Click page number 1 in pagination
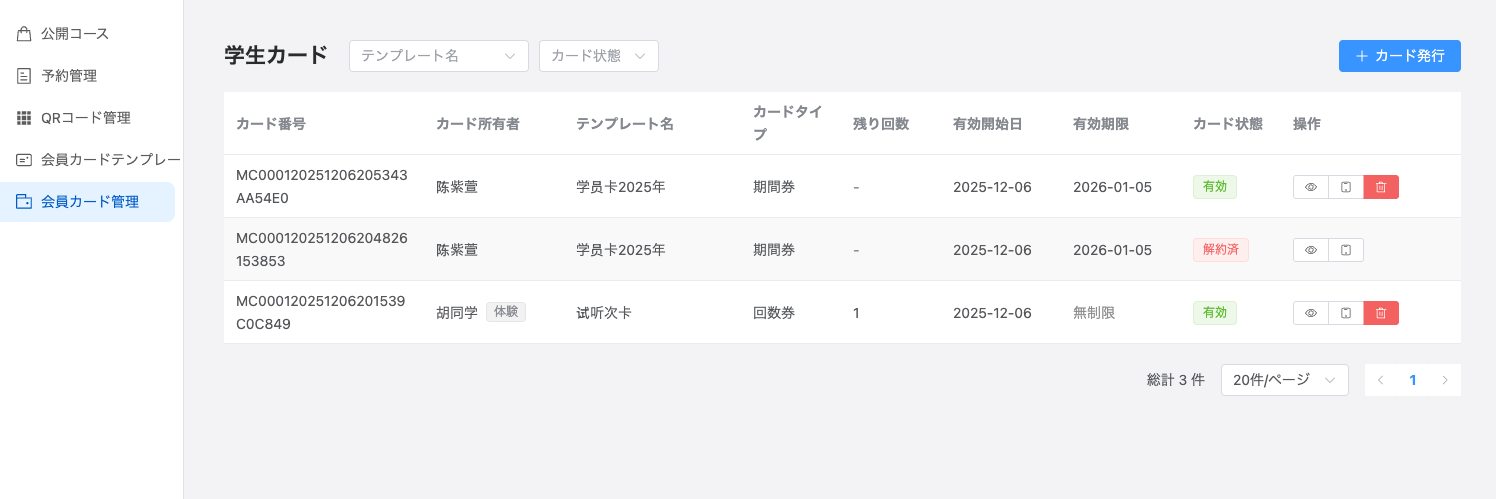 pyautogui.click(x=1412, y=380)
